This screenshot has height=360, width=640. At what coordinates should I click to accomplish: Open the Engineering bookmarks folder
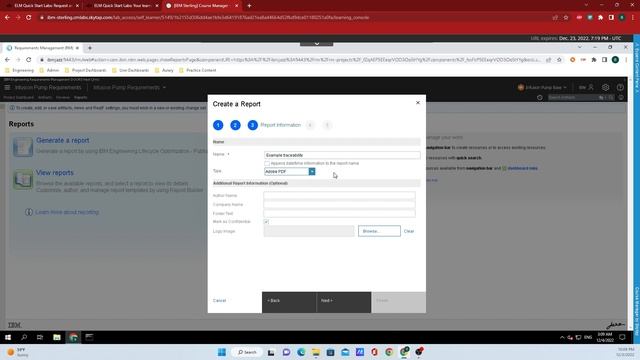(19, 70)
